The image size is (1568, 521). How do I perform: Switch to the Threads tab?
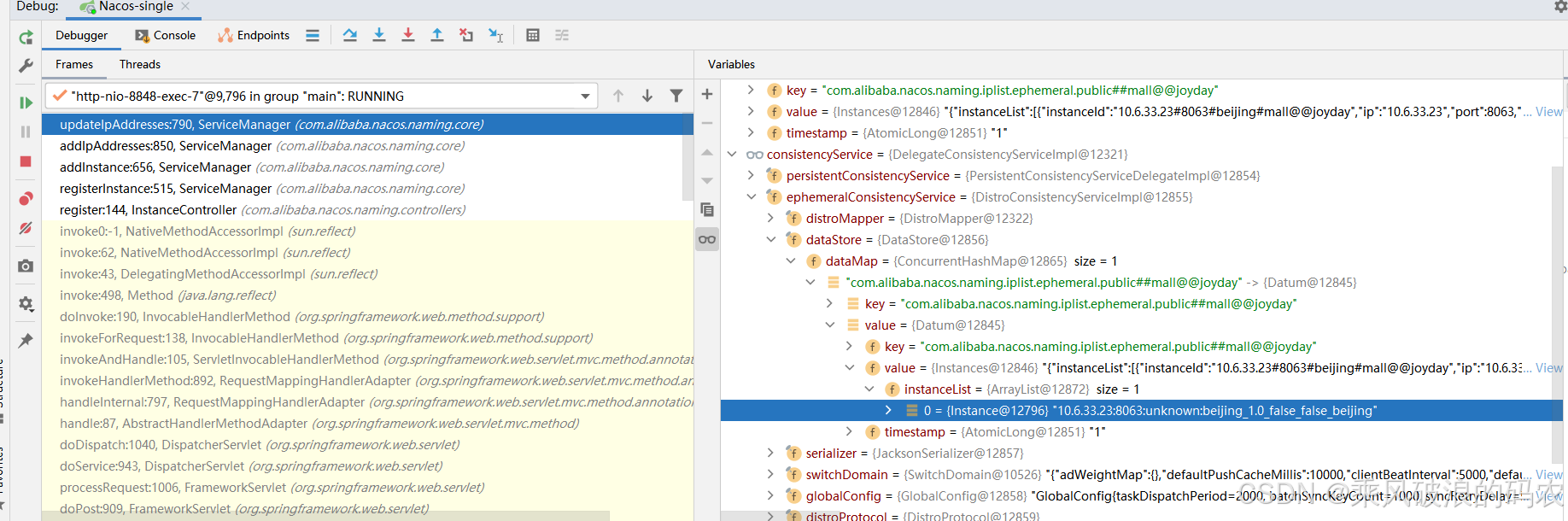140,64
